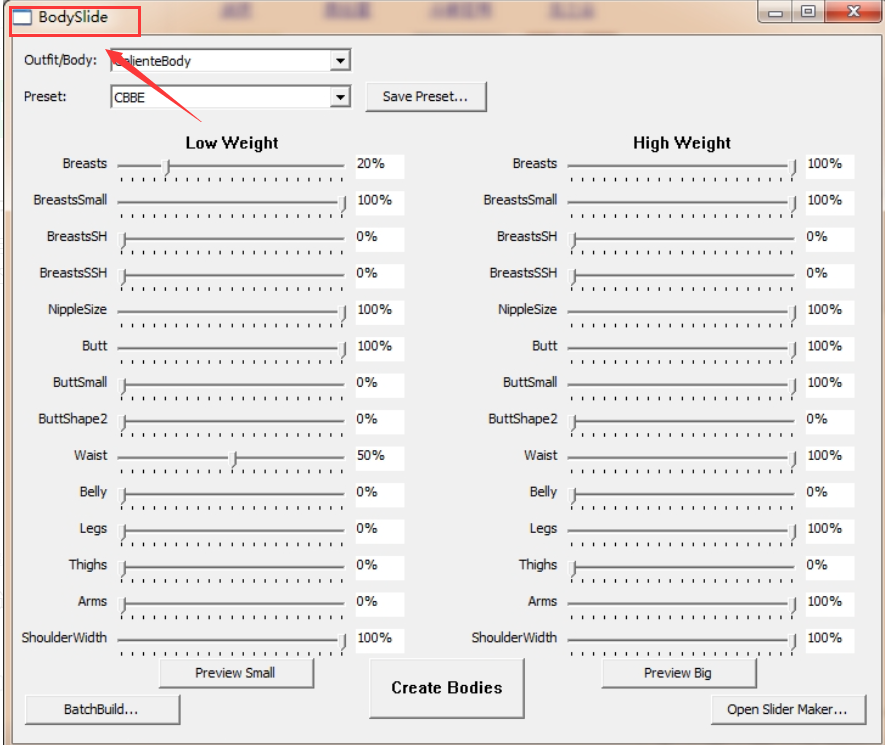
Task: Click the Low Weight Thighs slider
Action: point(231,570)
